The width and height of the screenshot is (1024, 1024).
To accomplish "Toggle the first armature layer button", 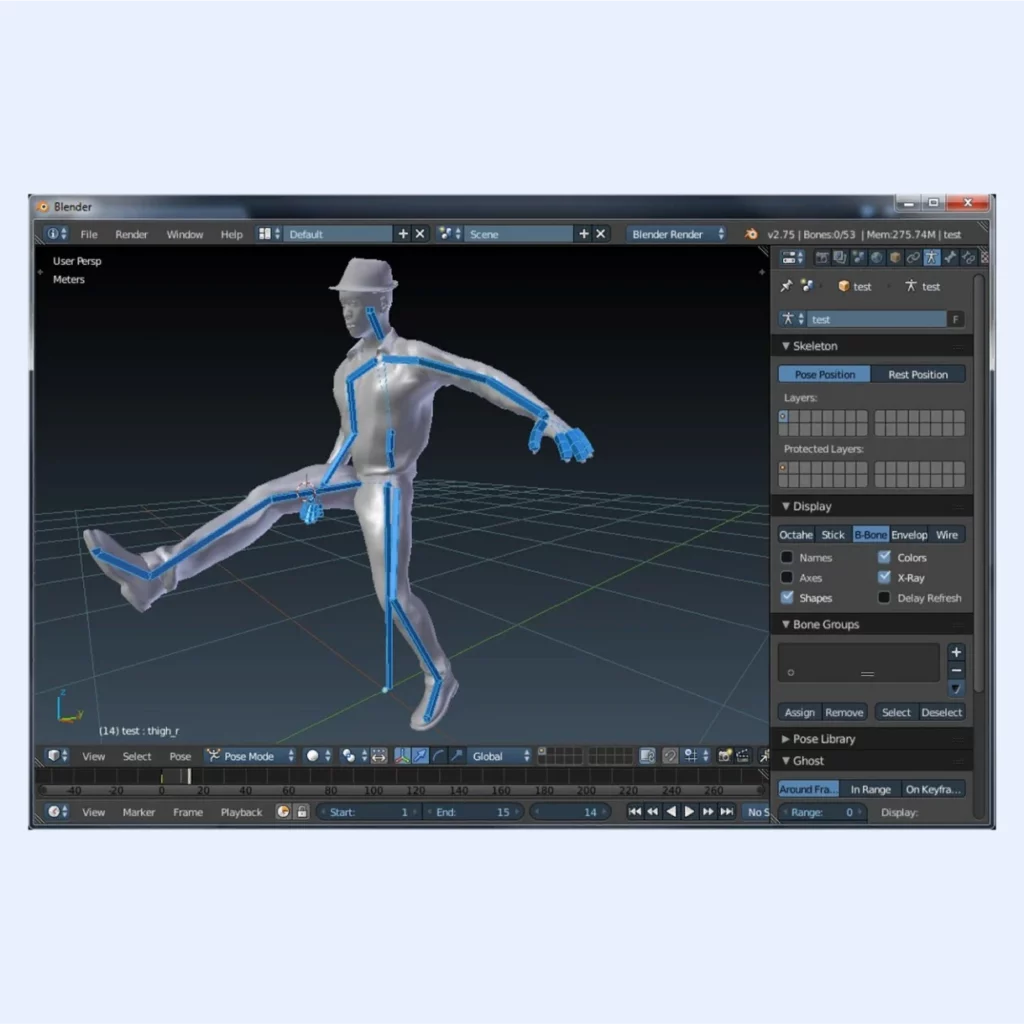I will (x=784, y=417).
